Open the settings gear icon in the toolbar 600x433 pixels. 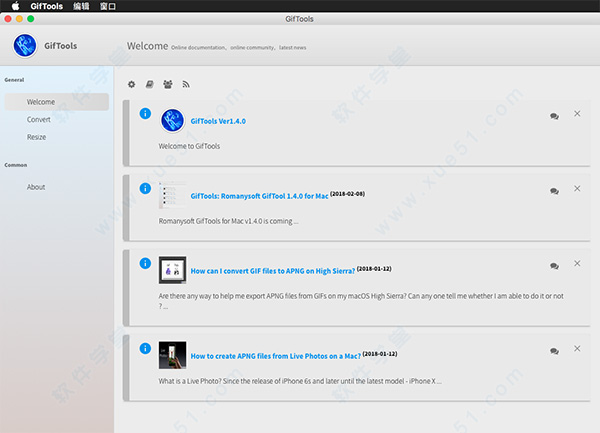coord(132,84)
